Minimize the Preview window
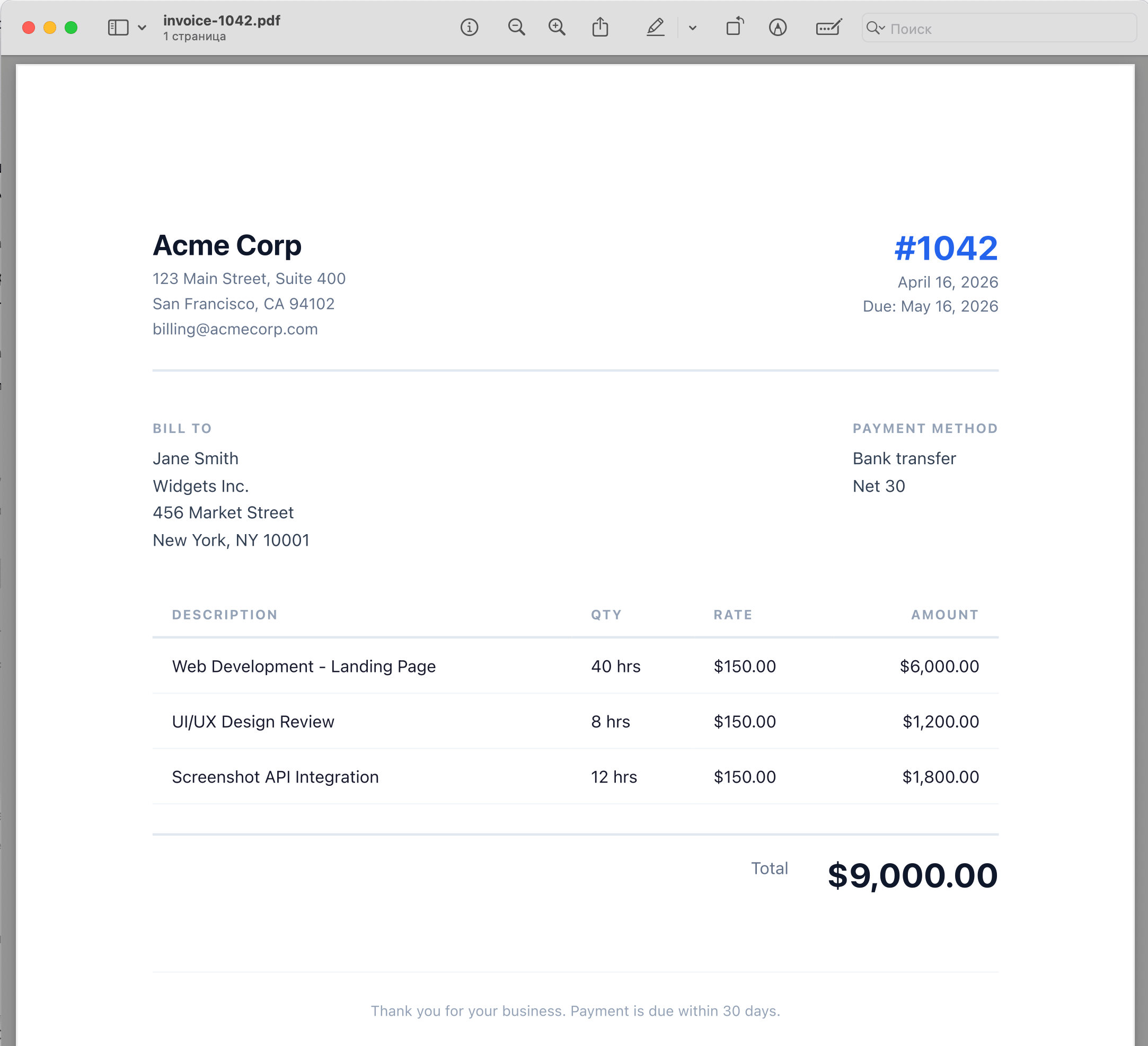Screen dimensions: 1148x1046 click(x=49, y=27)
